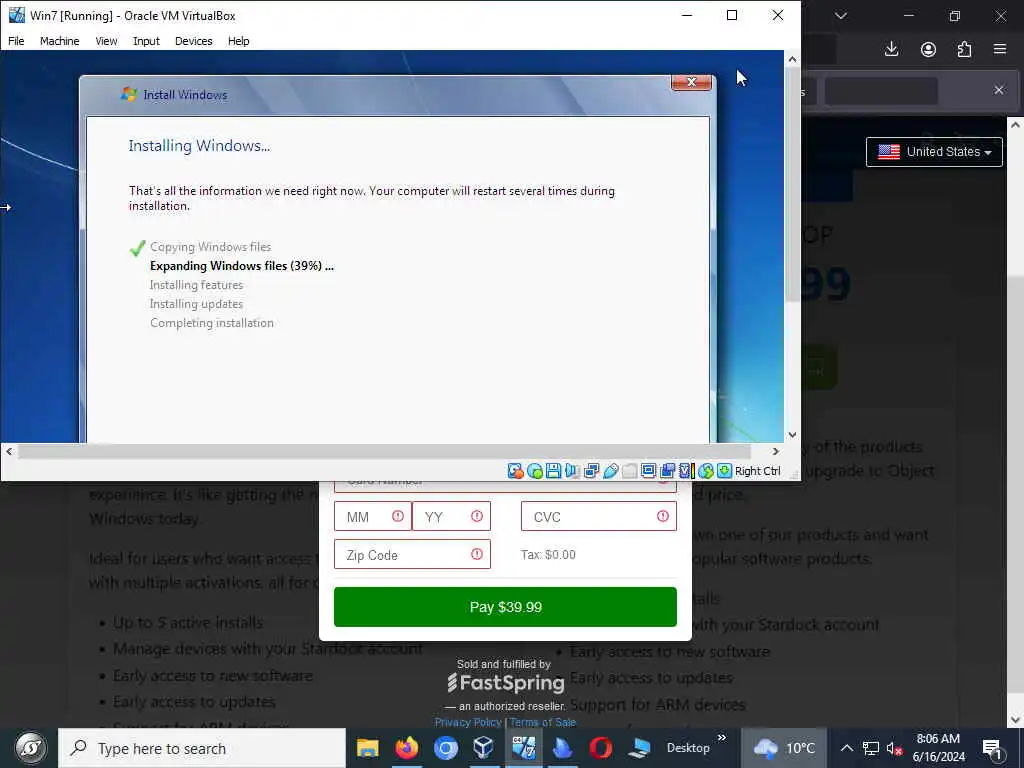Click the virtualization features status icon
The height and width of the screenshot is (768, 1024).
click(686, 471)
